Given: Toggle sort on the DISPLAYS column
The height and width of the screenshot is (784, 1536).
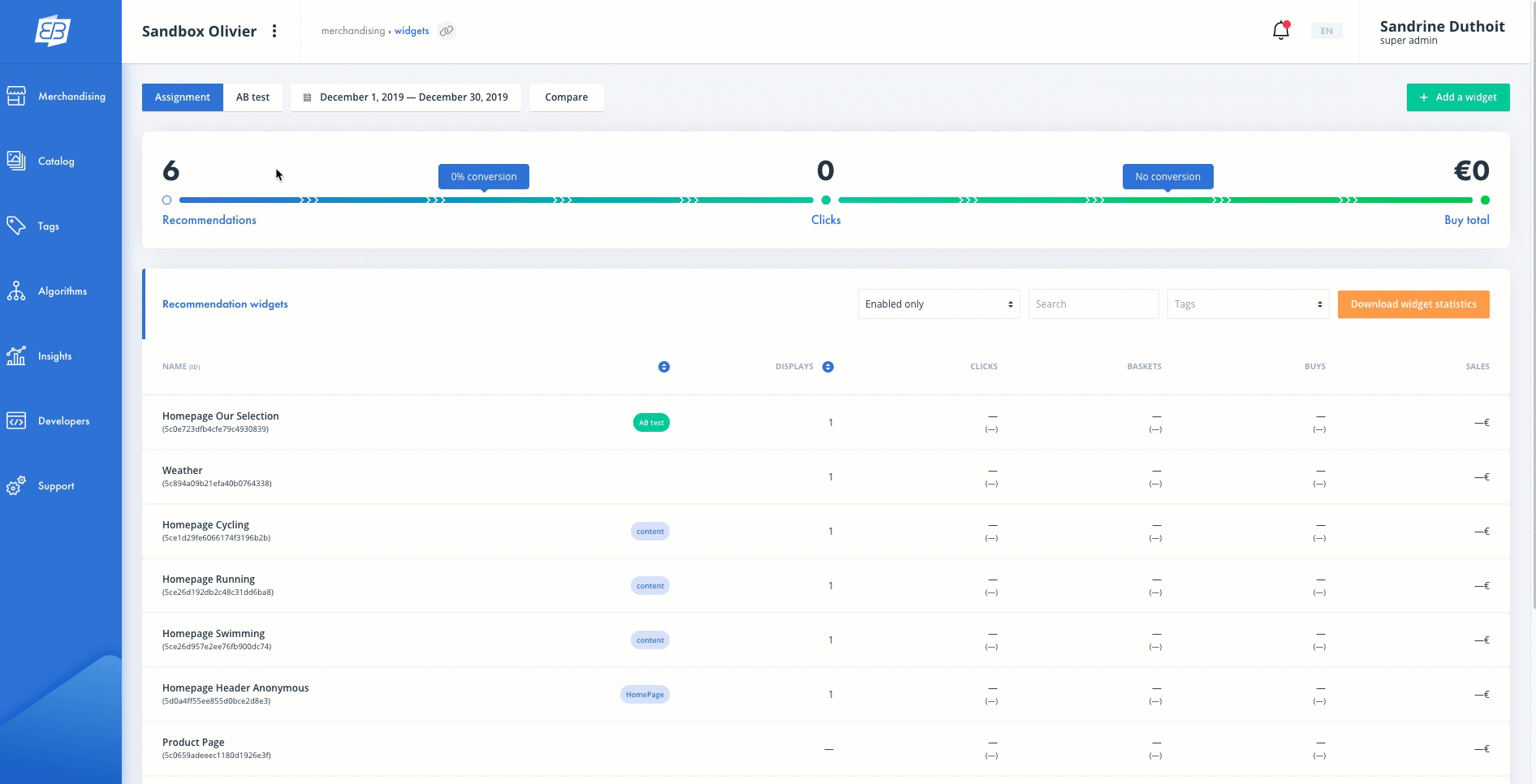Looking at the screenshot, I should [827, 367].
